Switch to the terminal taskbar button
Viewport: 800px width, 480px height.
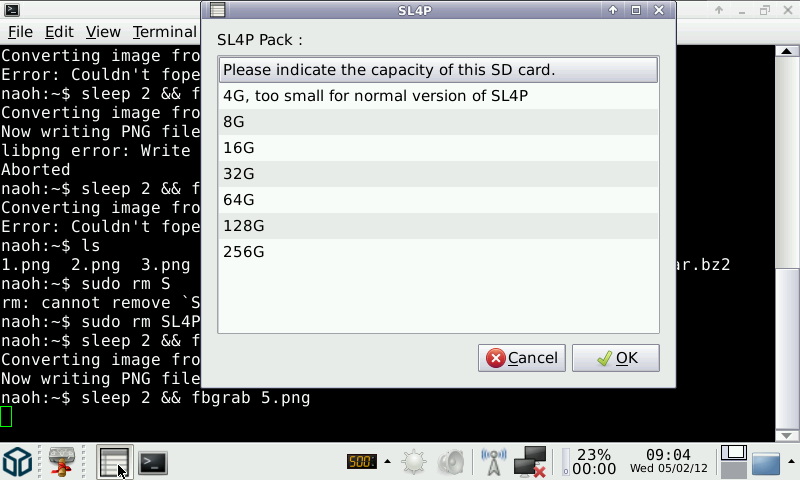pos(153,462)
